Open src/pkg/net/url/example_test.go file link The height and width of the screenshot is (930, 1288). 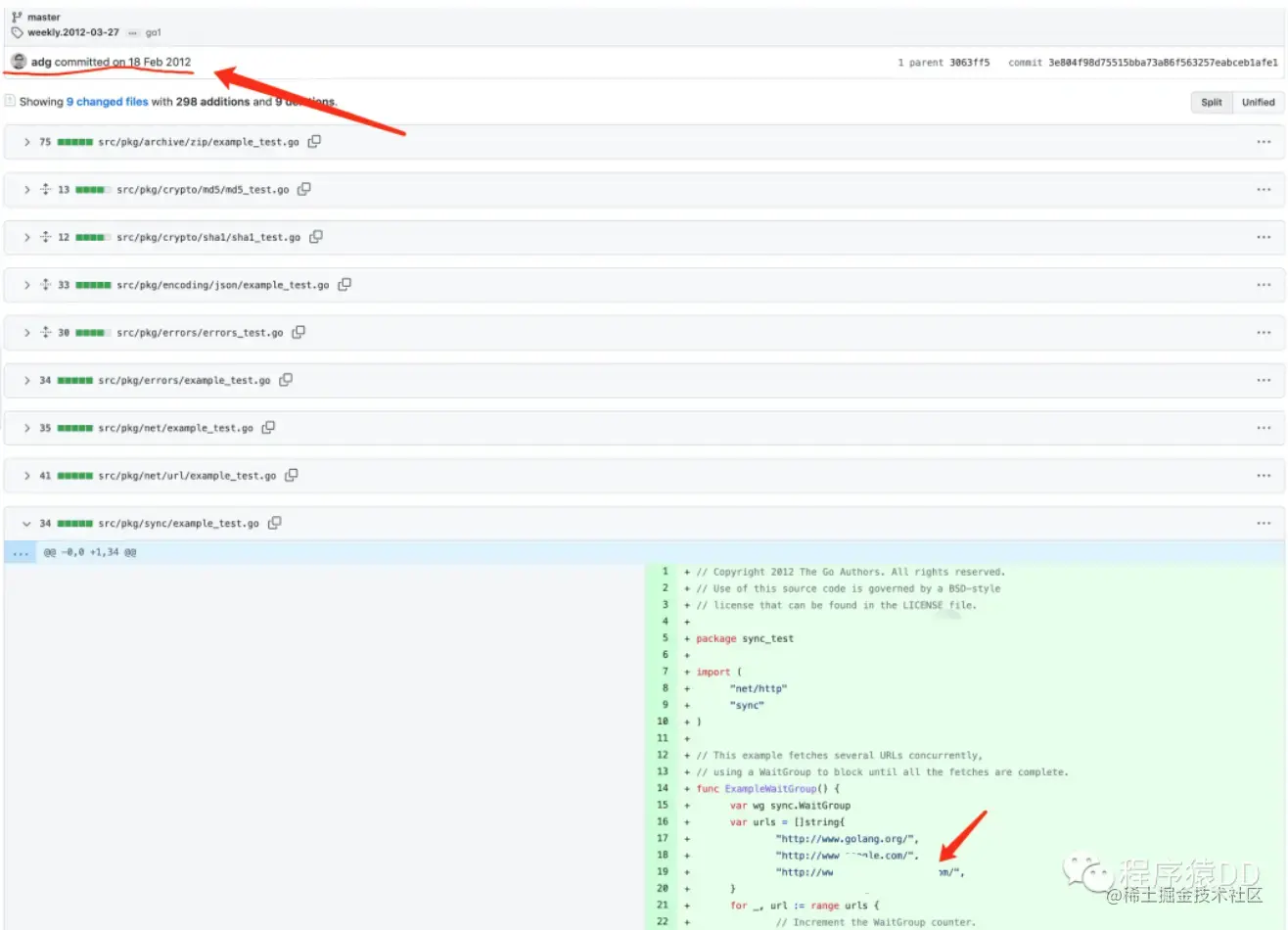(x=187, y=476)
